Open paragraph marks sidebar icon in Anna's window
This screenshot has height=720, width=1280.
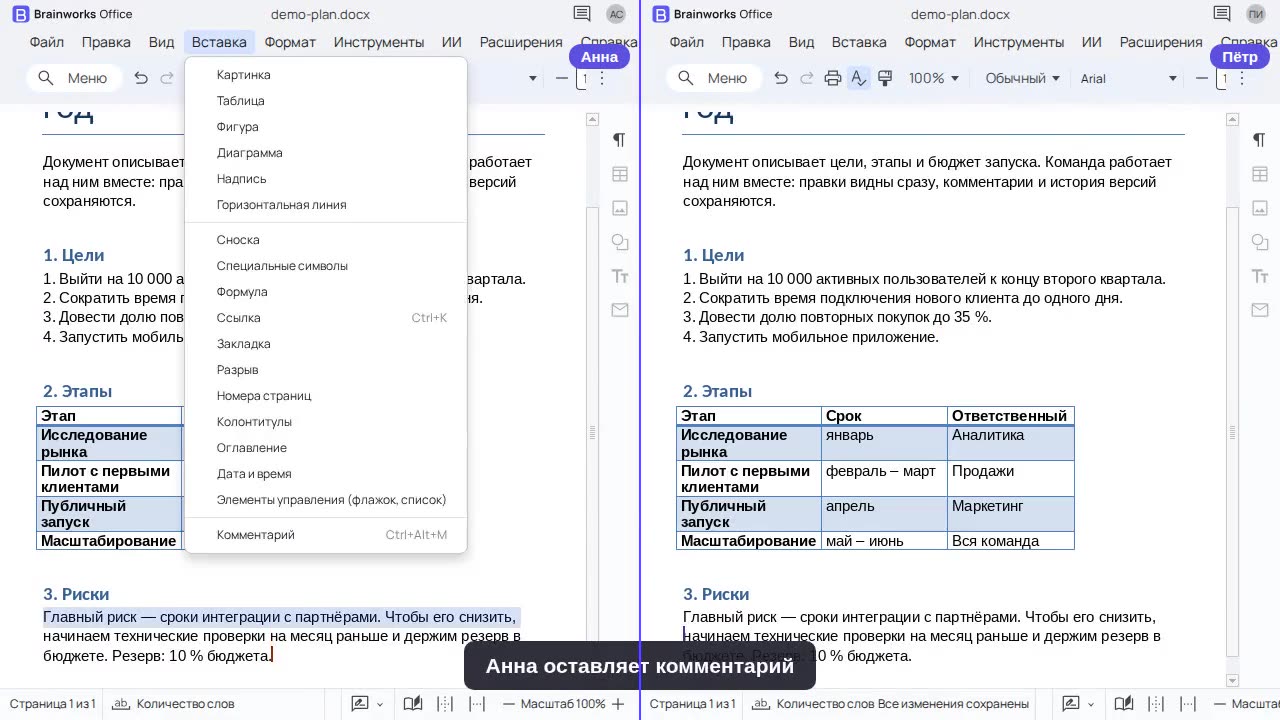pos(619,140)
